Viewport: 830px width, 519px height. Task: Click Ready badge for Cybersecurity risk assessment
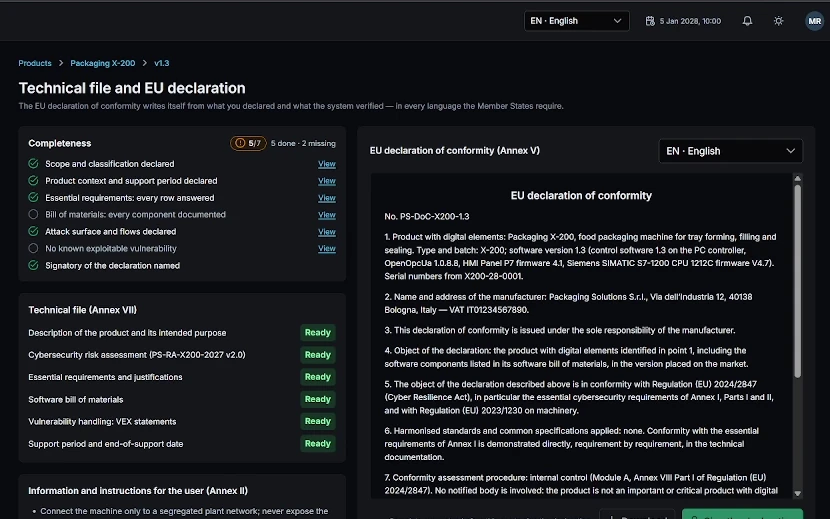pyautogui.click(x=318, y=355)
